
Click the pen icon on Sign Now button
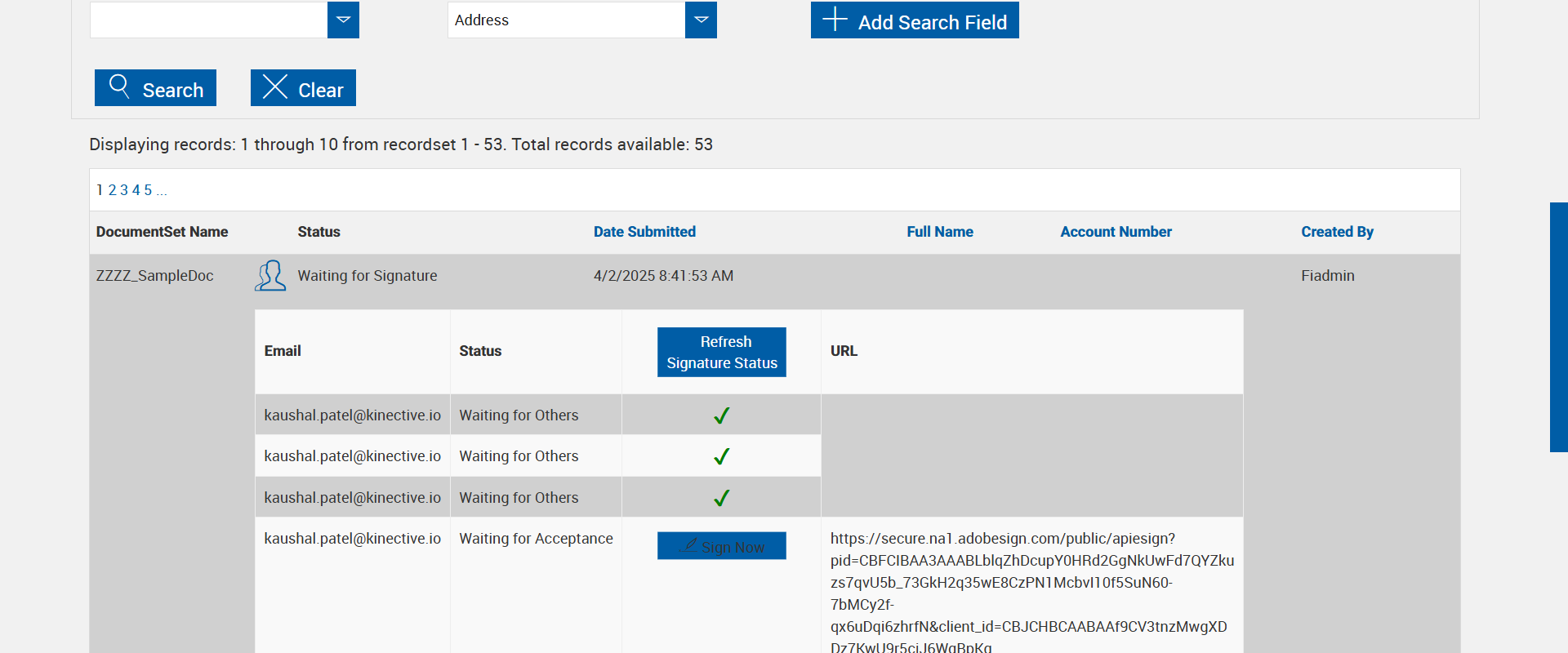click(x=690, y=545)
